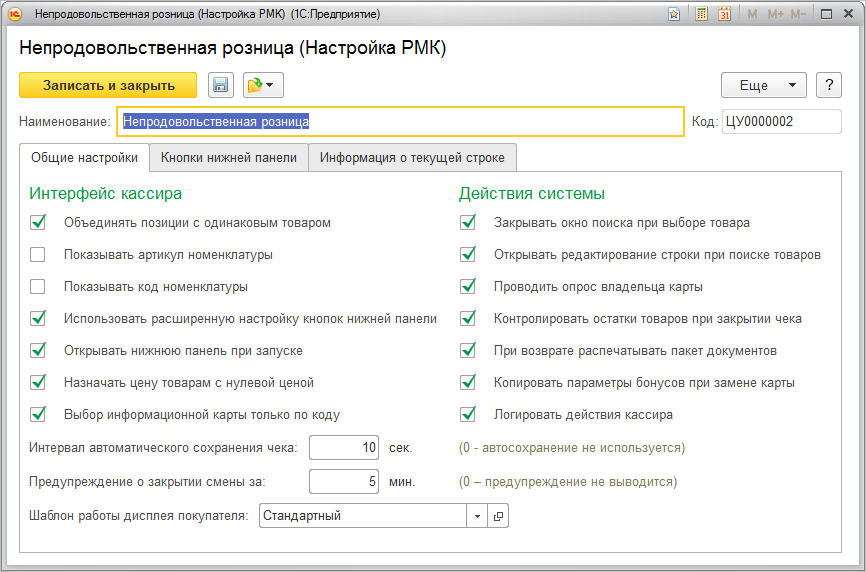The width and height of the screenshot is (866, 572).
Task: Open "Информация о текущей строке" tab
Action: pyautogui.click(x=412, y=157)
